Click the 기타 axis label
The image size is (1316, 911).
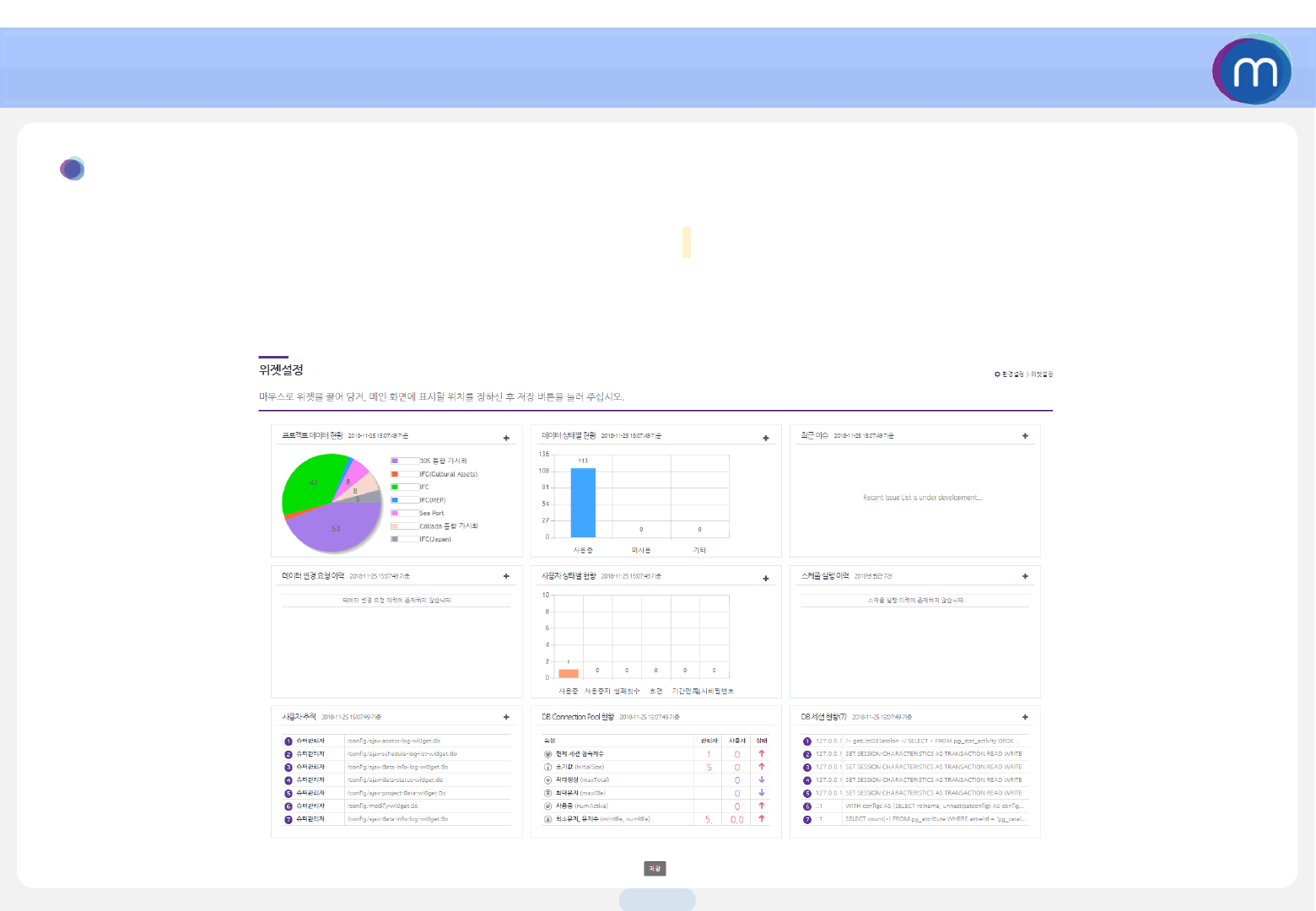[699, 550]
